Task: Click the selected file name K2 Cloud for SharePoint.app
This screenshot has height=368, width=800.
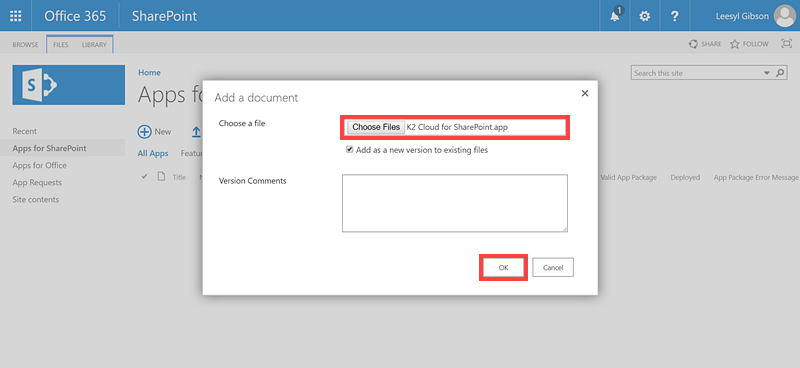Action: point(457,127)
